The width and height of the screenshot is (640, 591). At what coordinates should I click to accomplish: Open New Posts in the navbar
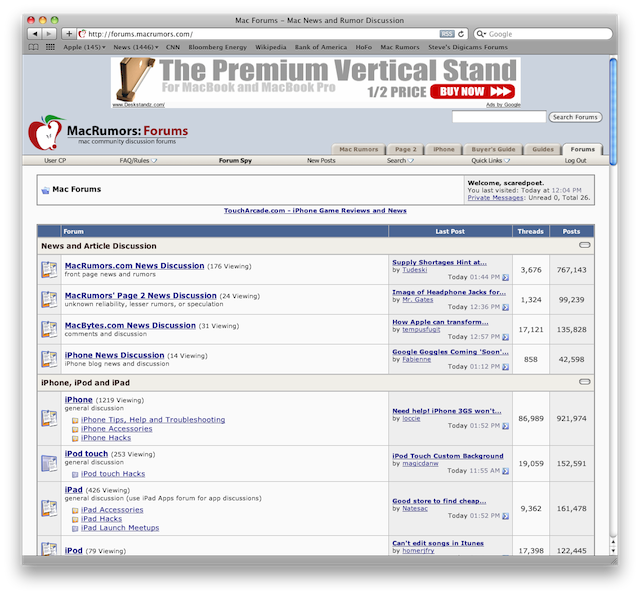(321, 160)
